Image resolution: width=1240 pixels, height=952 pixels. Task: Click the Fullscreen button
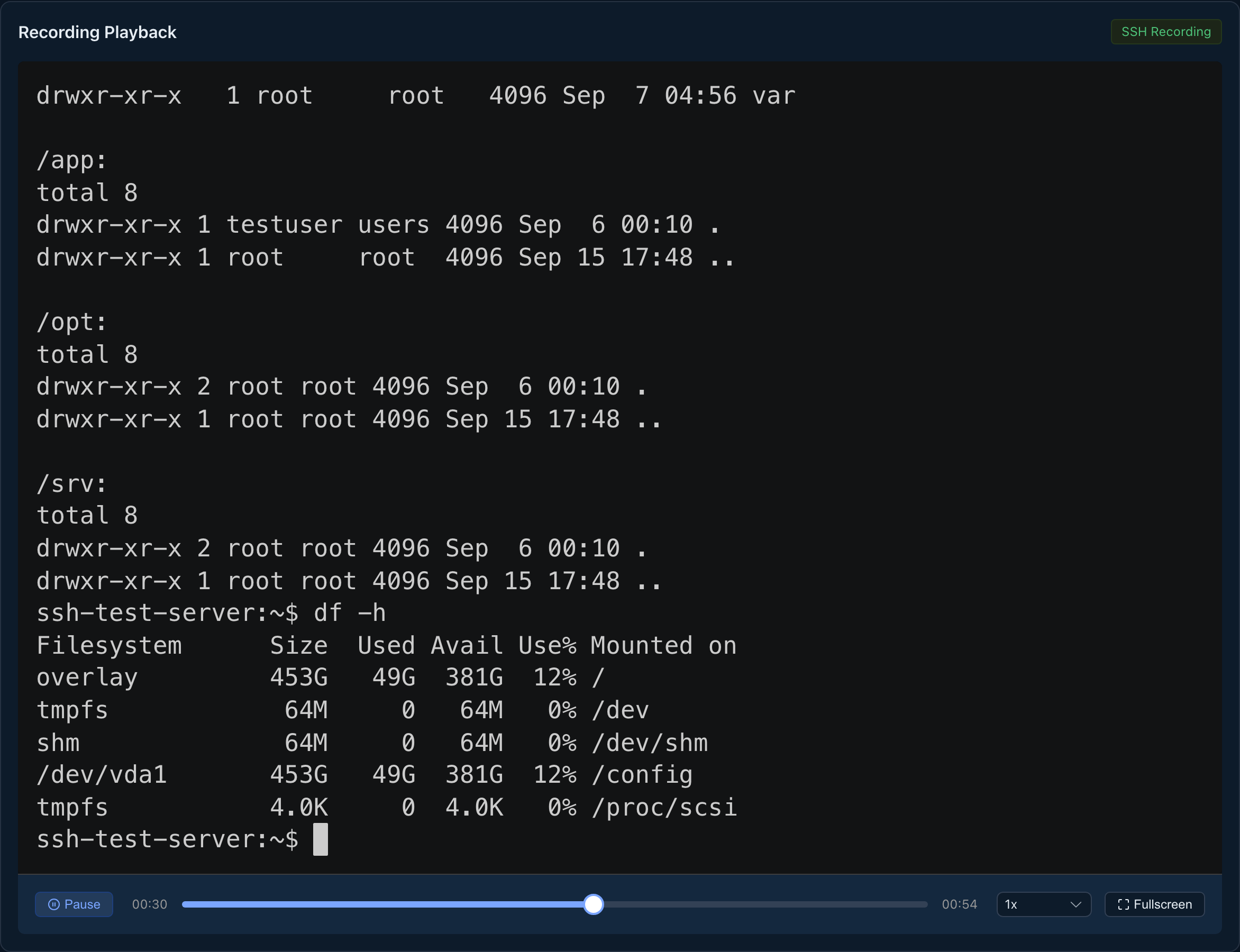[1154, 904]
